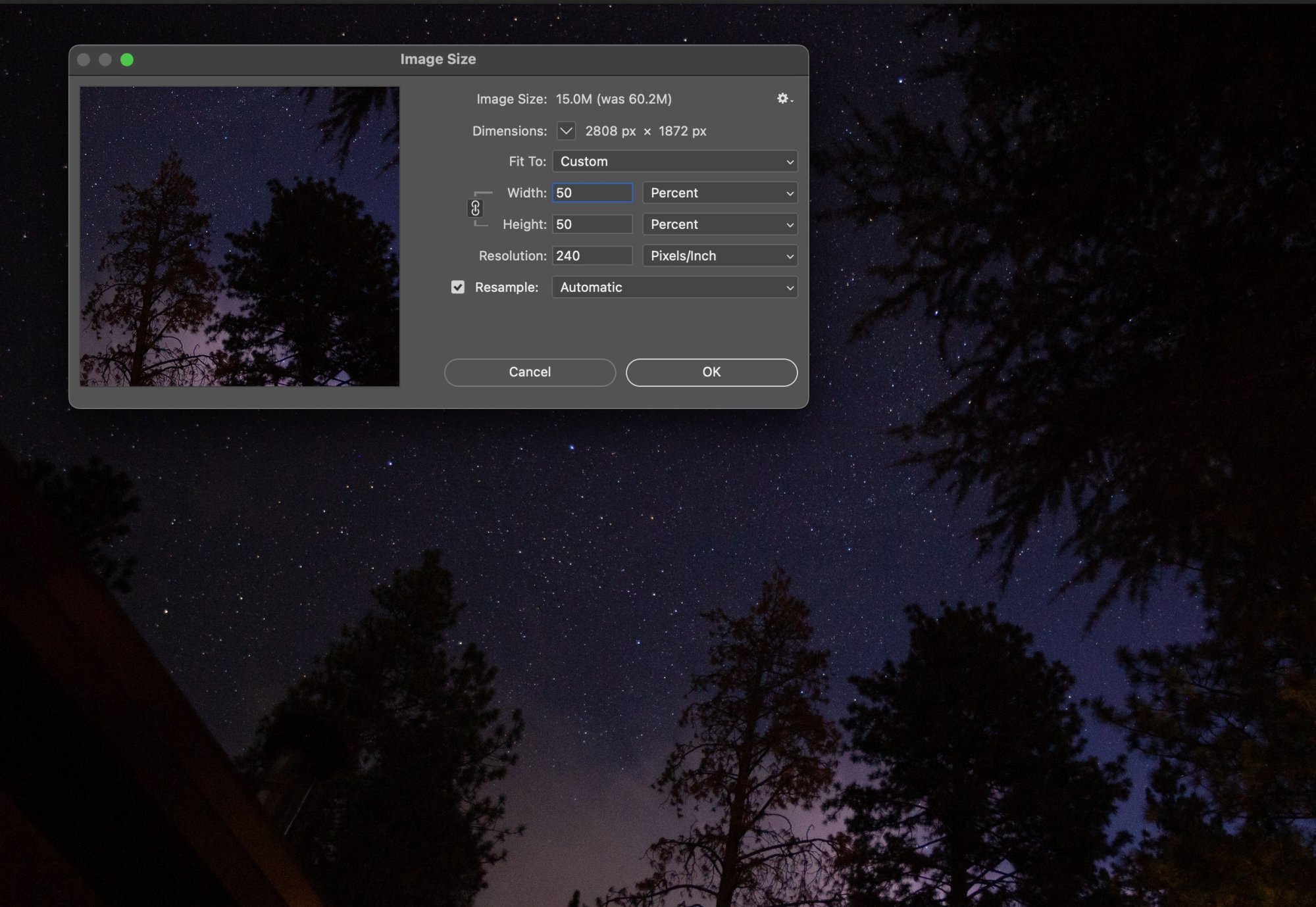Confirm resize with the OK button
This screenshot has width=1316, height=907.
click(711, 372)
